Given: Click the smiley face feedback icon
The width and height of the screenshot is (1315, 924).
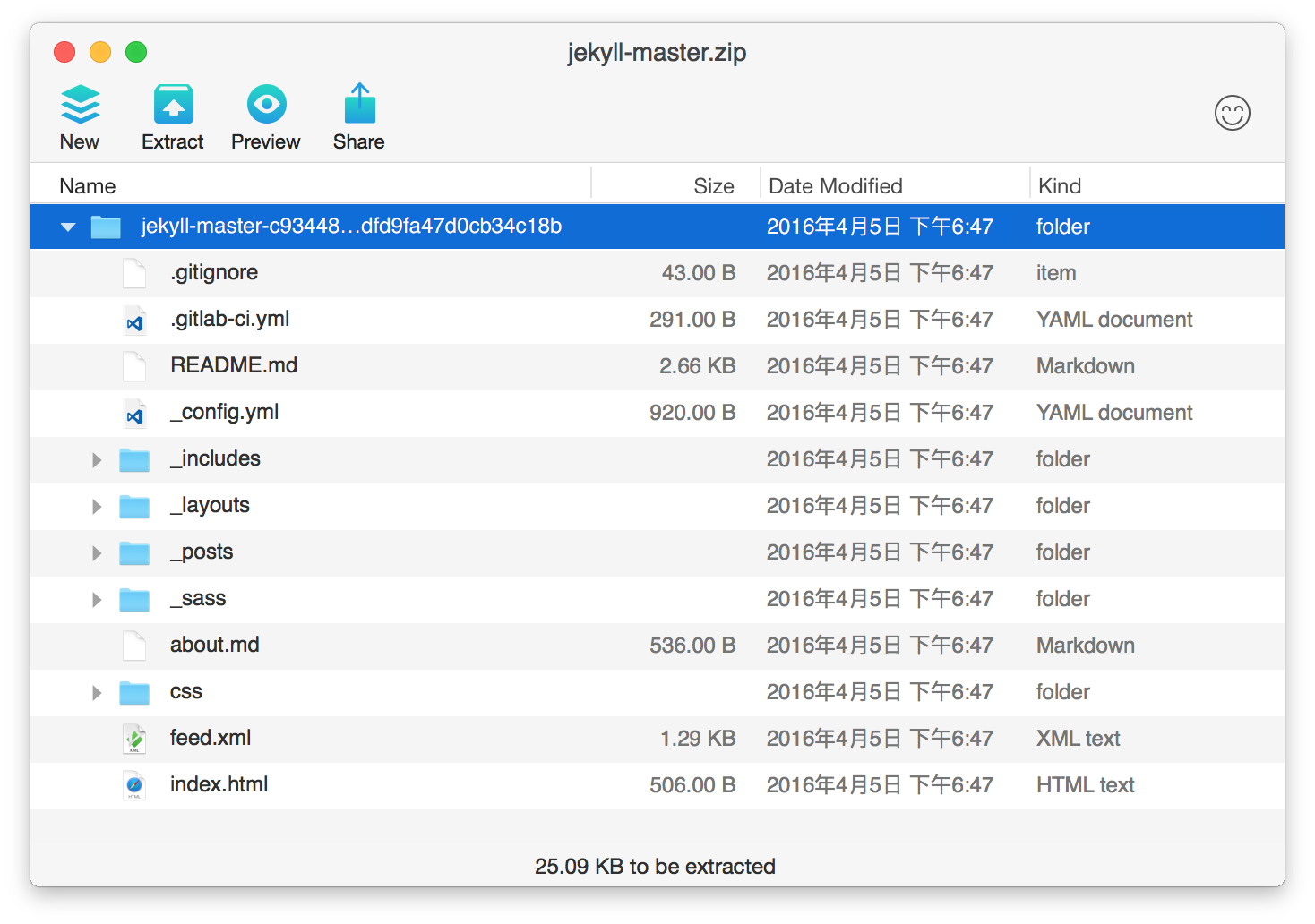Looking at the screenshot, I should coord(1232,114).
